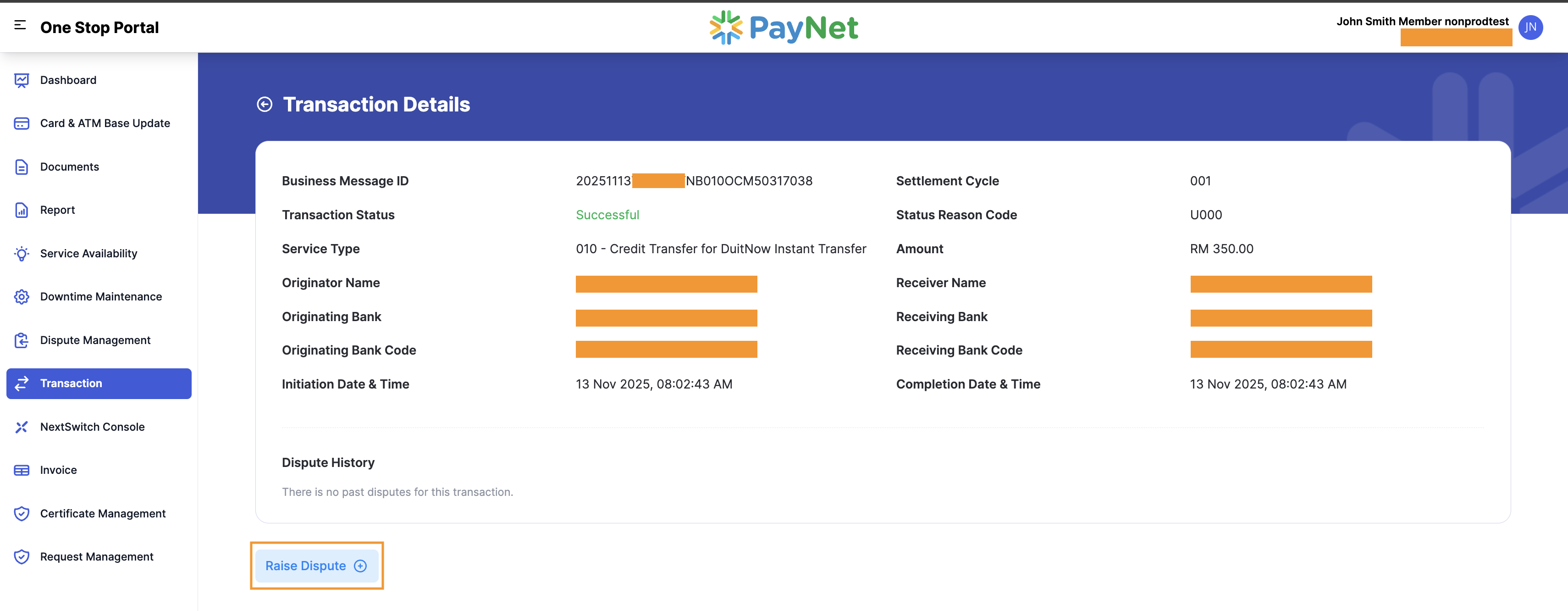Open Dashboard from the sidebar

99,80
